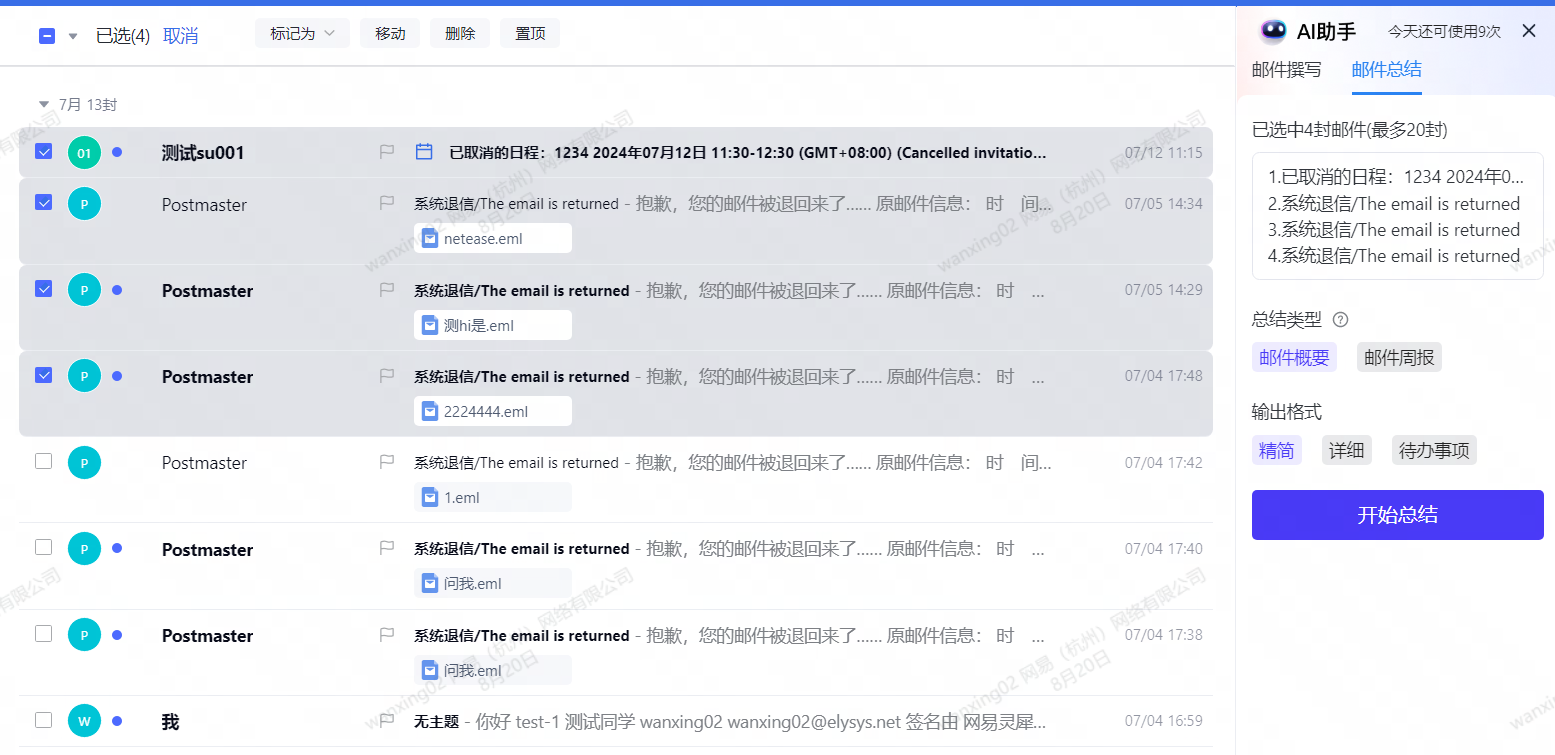Open the 问我.eml attachment on the 07/04 17:40 email
The image size is (1555, 755).
(x=493, y=583)
